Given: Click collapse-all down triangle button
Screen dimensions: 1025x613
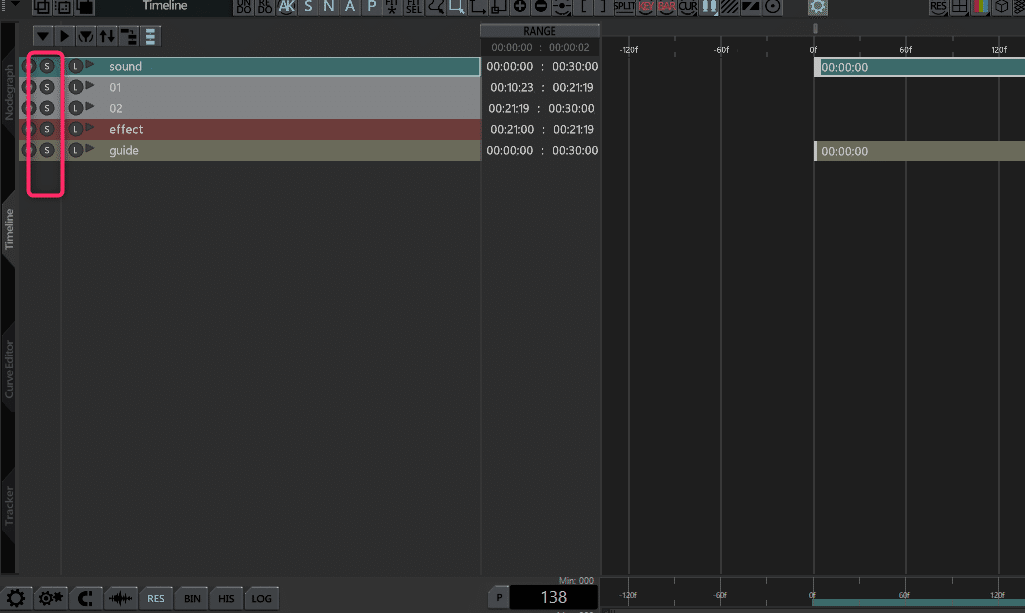Looking at the screenshot, I should click(42, 37).
